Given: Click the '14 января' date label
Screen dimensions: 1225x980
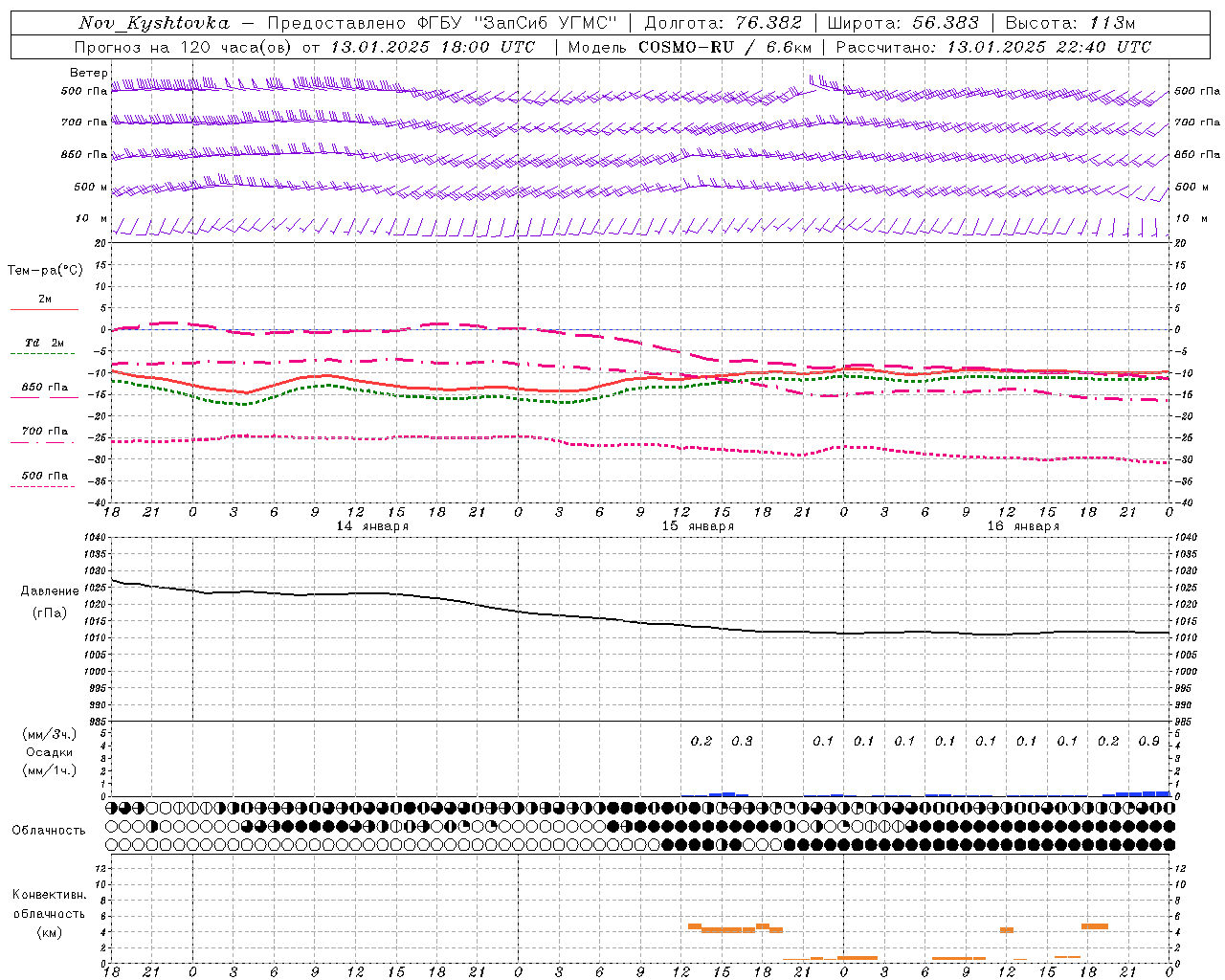Looking at the screenshot, I should [372, 526].
